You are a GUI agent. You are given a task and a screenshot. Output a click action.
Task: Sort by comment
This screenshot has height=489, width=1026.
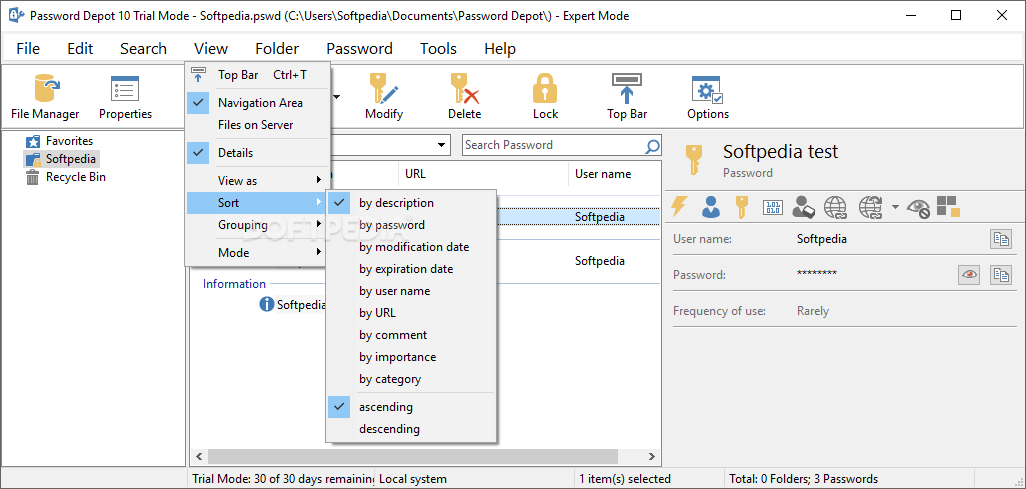[411, 335]
